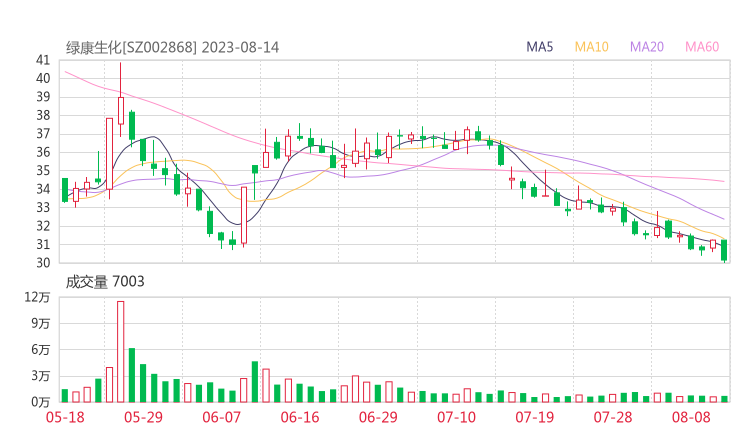The height and width of the screenshot is (440, 740).
Task: Click the 07-19 date axis label
Action: pos(534,417)
